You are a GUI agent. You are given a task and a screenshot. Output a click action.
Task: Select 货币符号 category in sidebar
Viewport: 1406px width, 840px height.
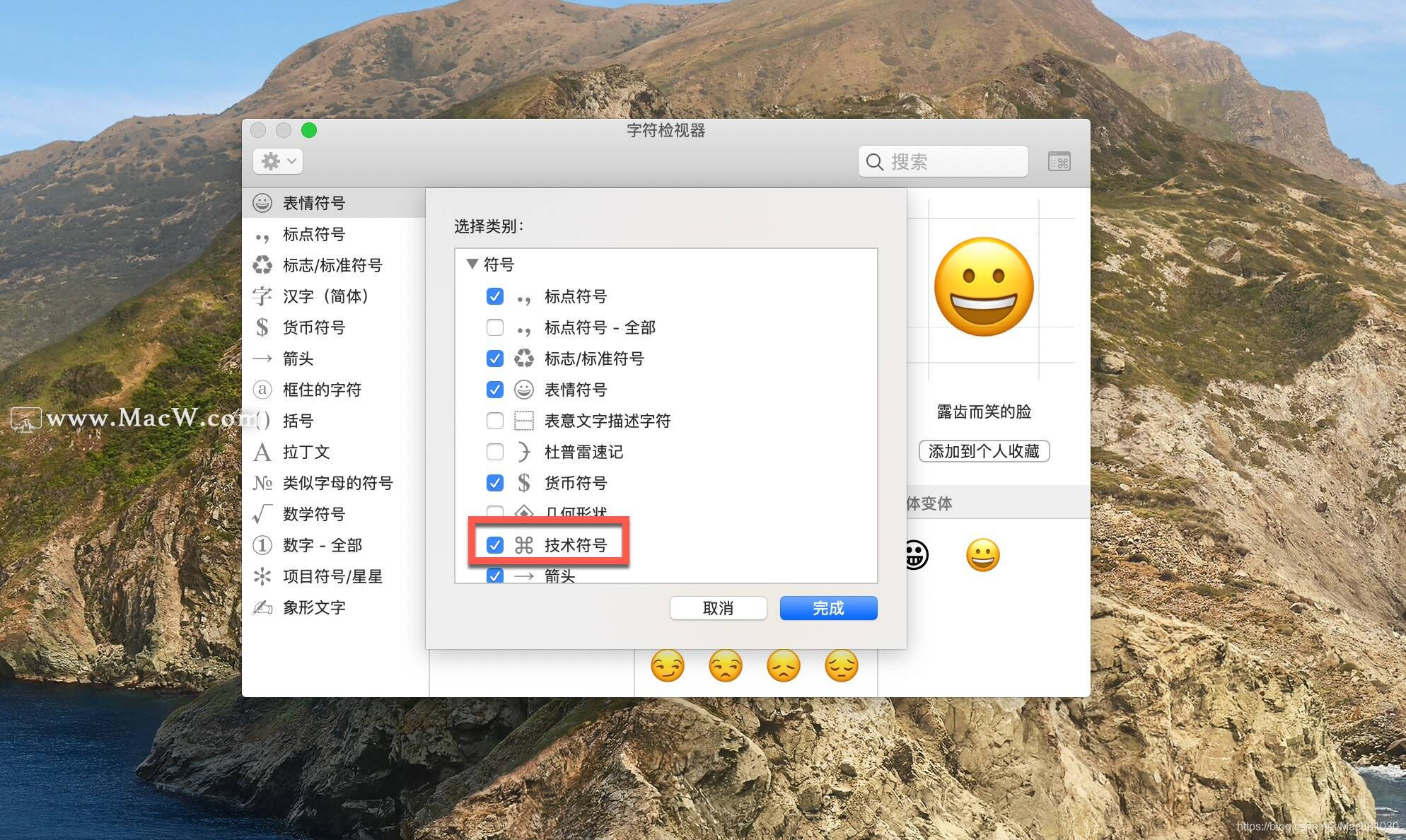[x=313, y=327]
